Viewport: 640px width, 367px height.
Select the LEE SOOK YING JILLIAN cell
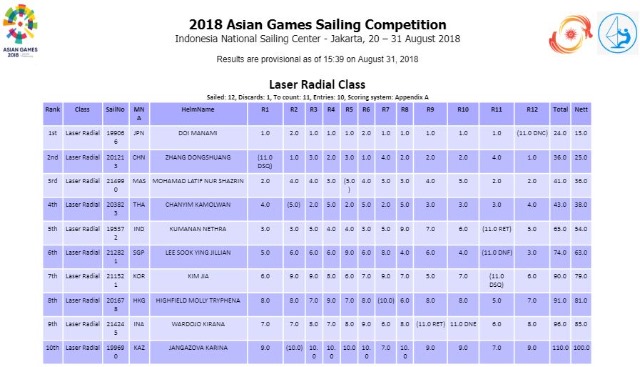(198, 257)
